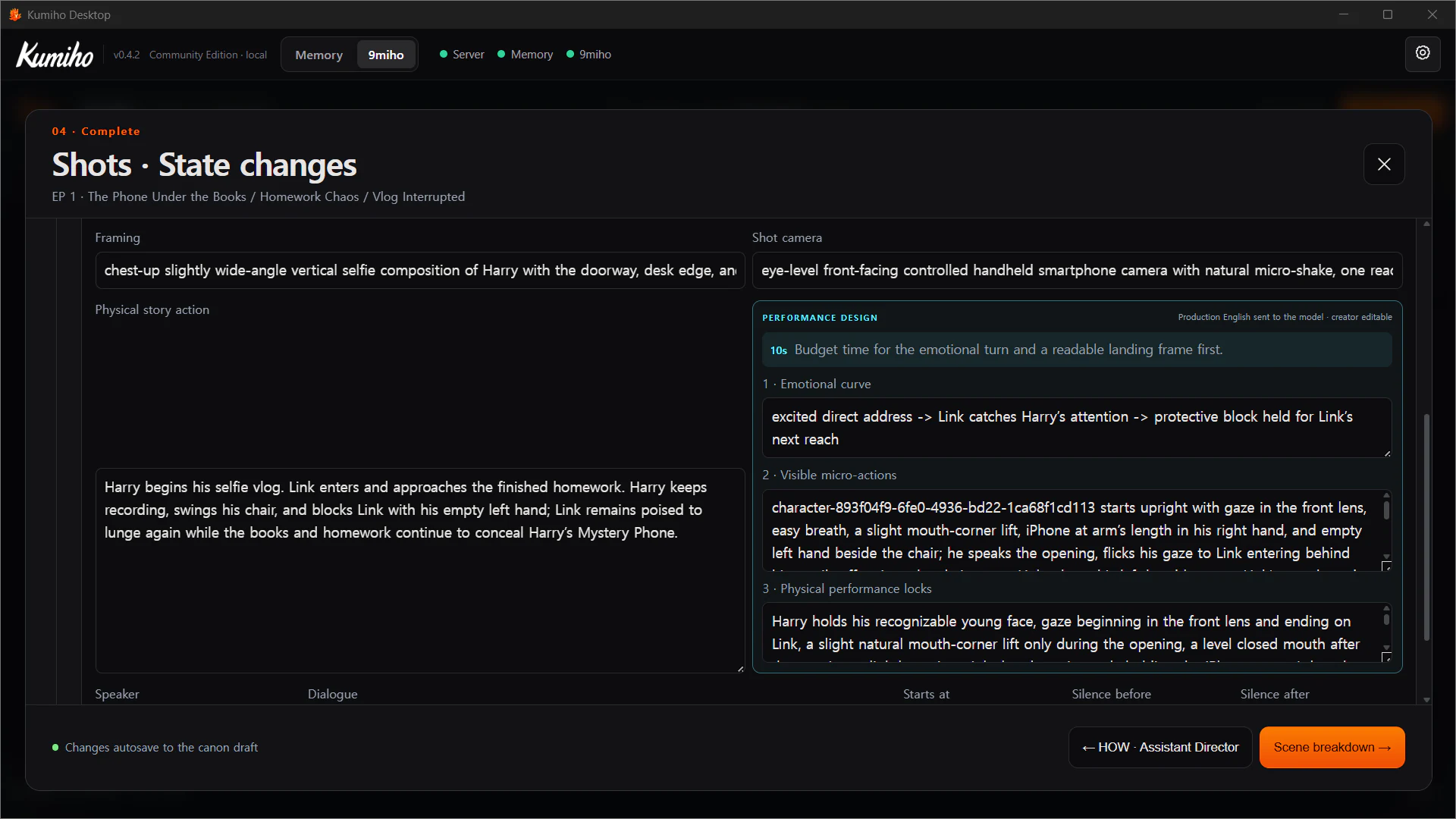Click the main panel vertical scrollbar thumb
This screenshot has width=1456, height=819.
(x=1426, y=527)
